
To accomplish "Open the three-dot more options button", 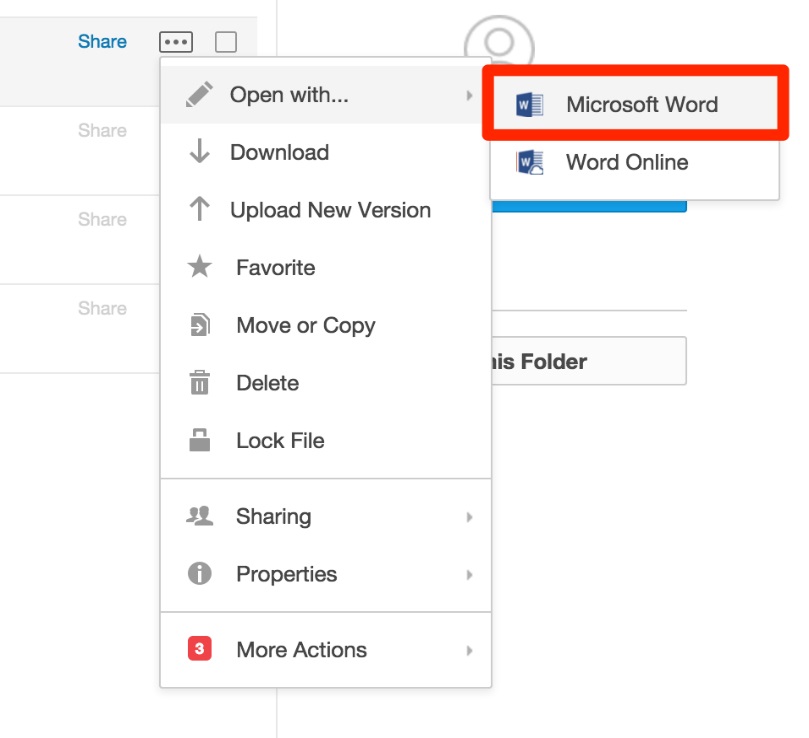I will [x=176, y=42].
